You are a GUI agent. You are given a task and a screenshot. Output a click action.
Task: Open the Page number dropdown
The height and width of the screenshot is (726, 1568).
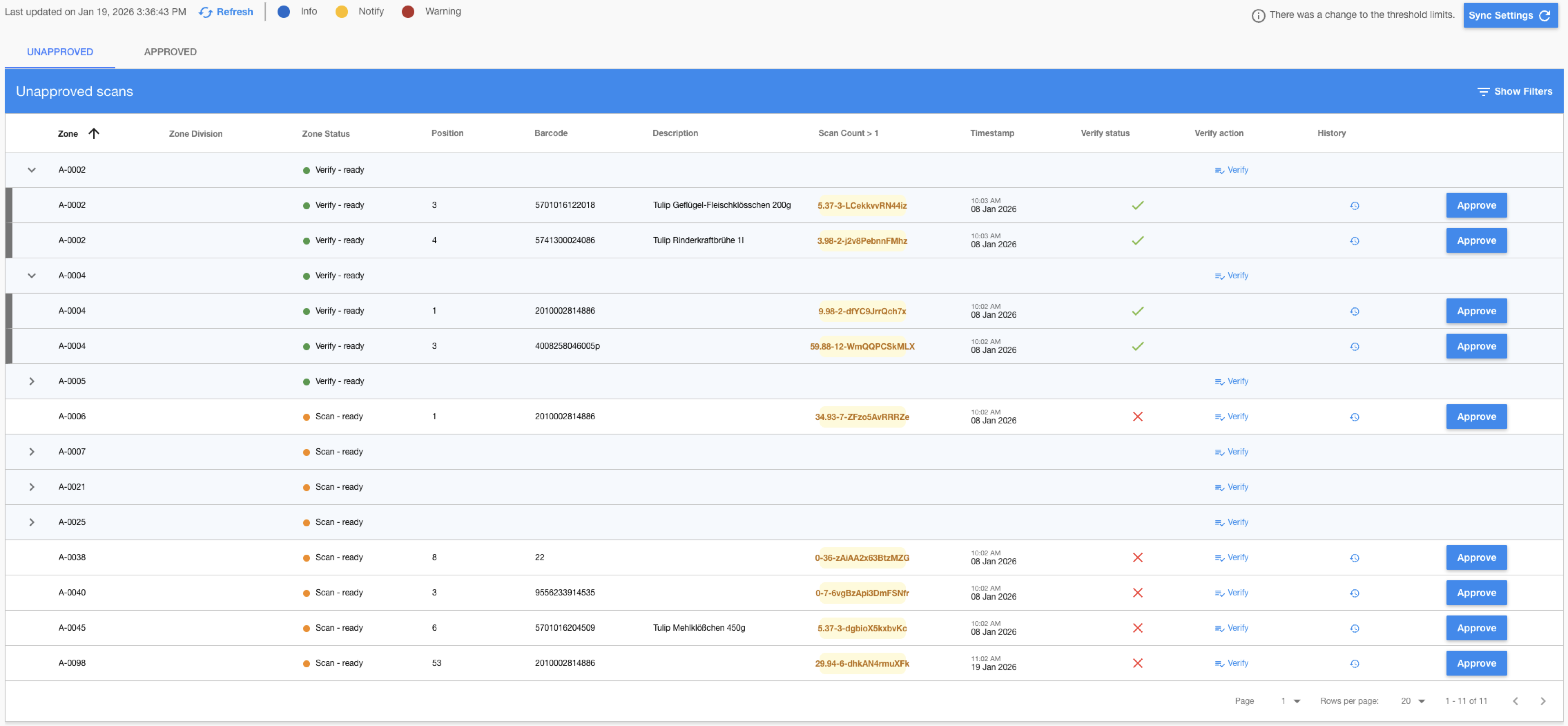1290,701
